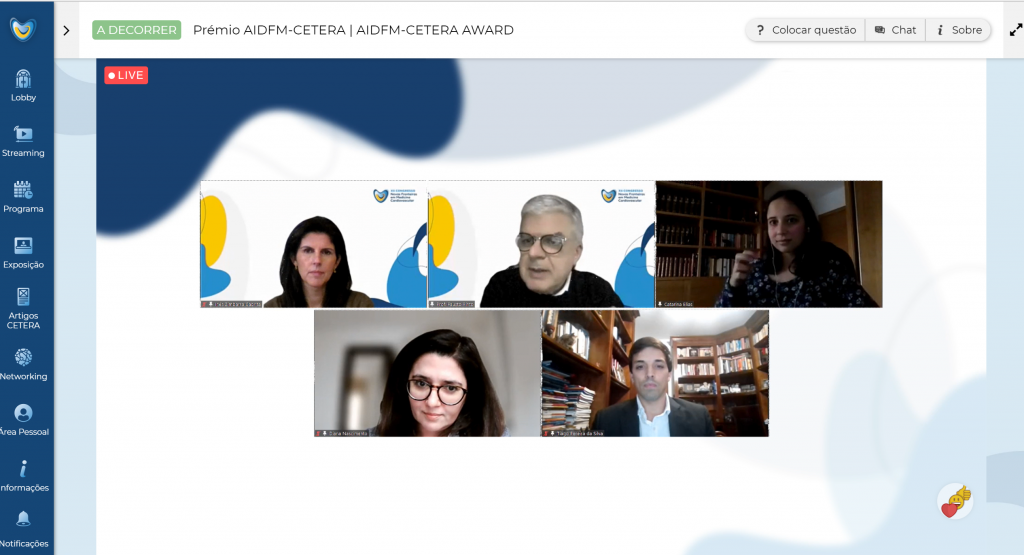Open the Programa calendar icon
1024x555 pixels.
coord(24,190)
